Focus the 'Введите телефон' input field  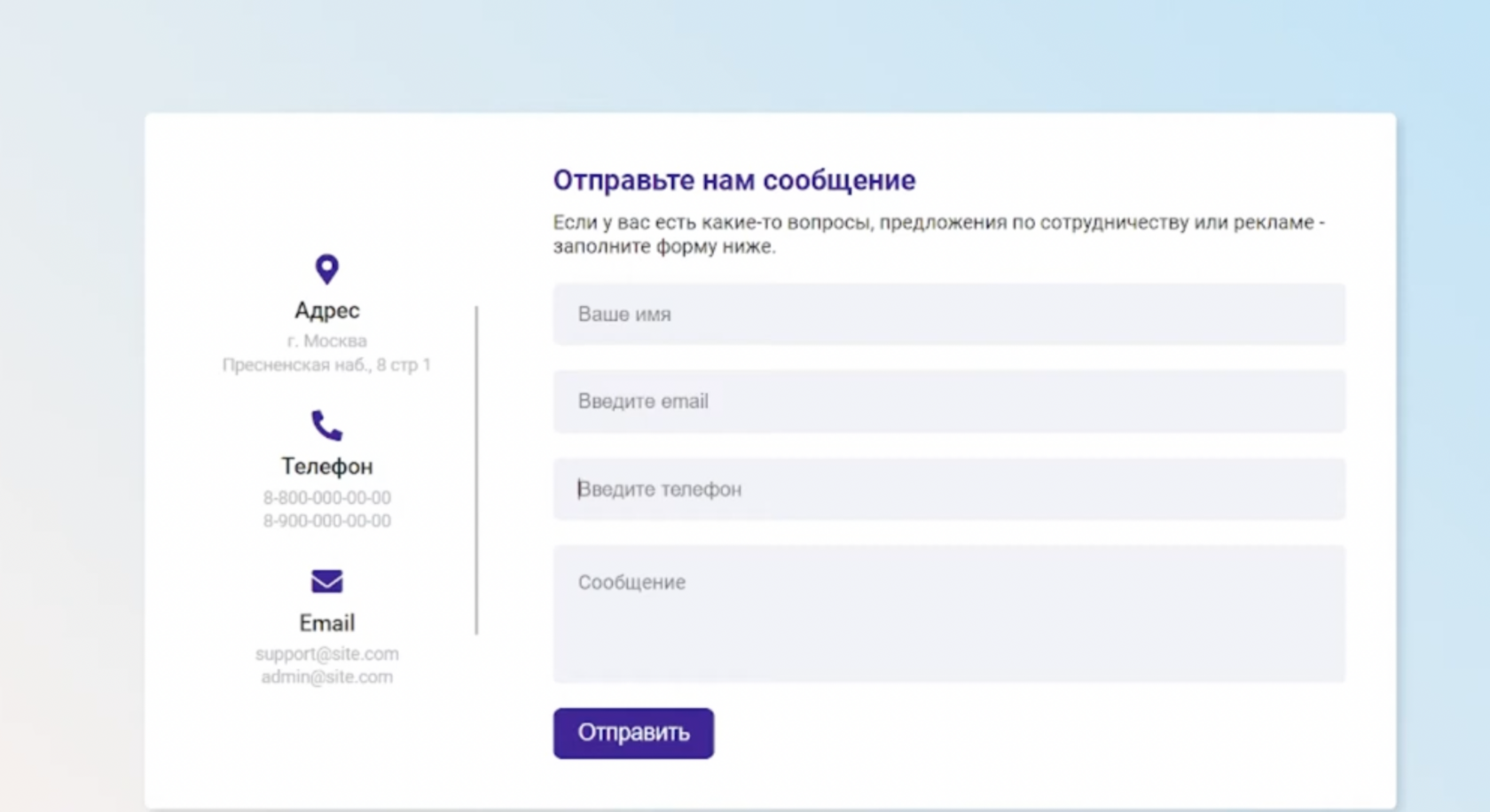point(949,488)
